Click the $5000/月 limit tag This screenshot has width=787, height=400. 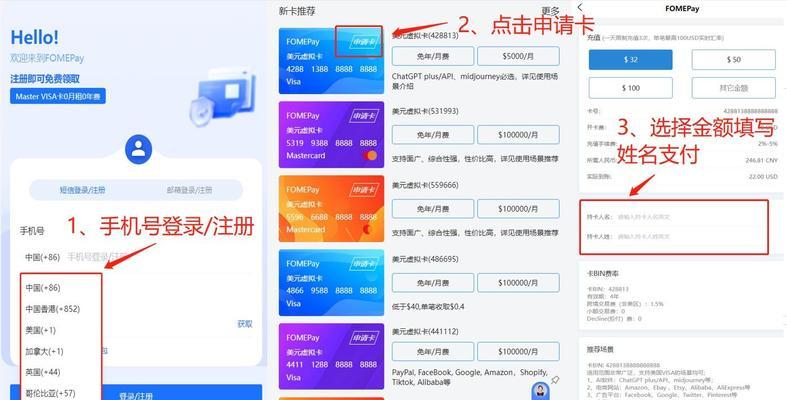coord(518,56)
